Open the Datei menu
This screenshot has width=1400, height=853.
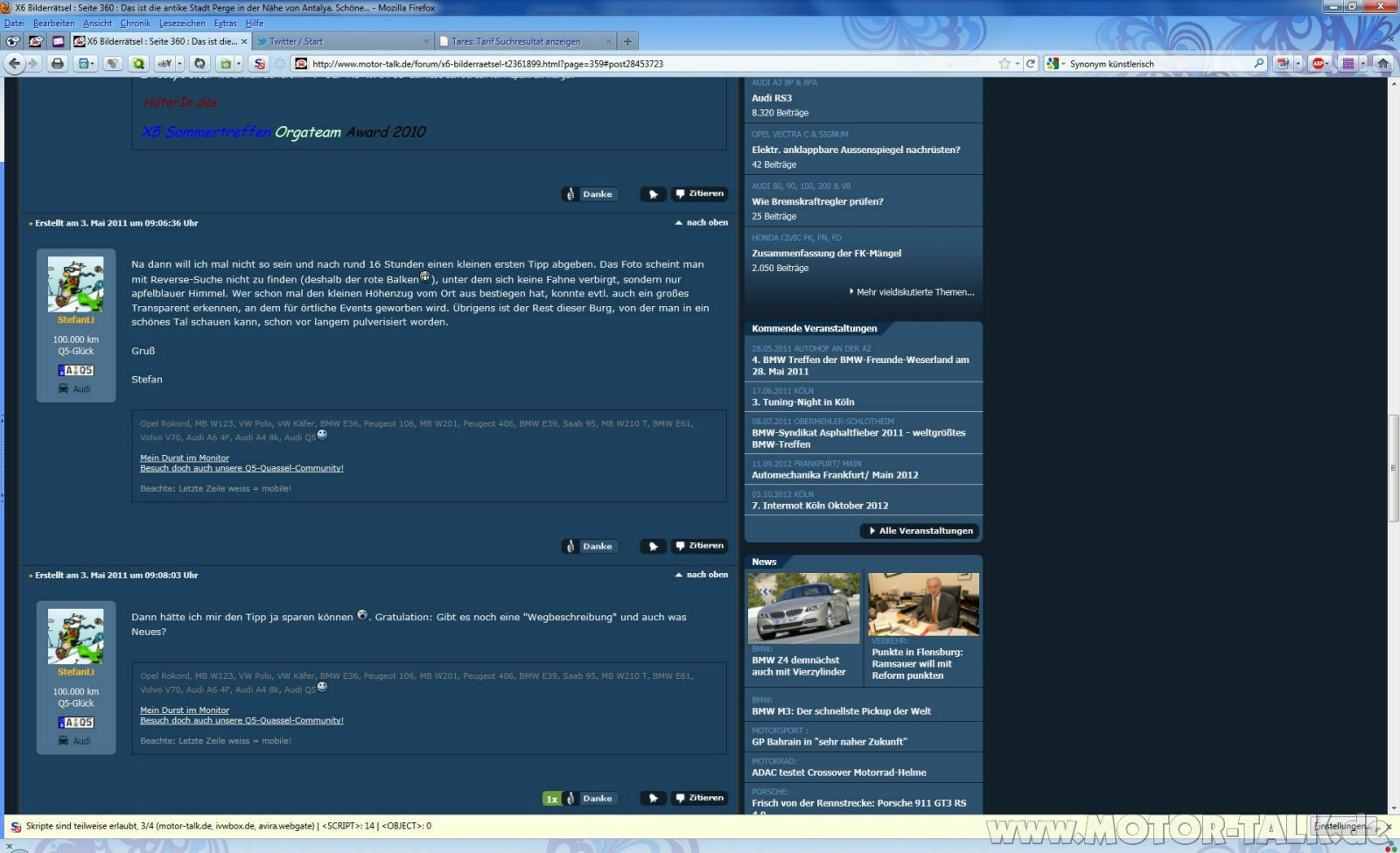14,24
